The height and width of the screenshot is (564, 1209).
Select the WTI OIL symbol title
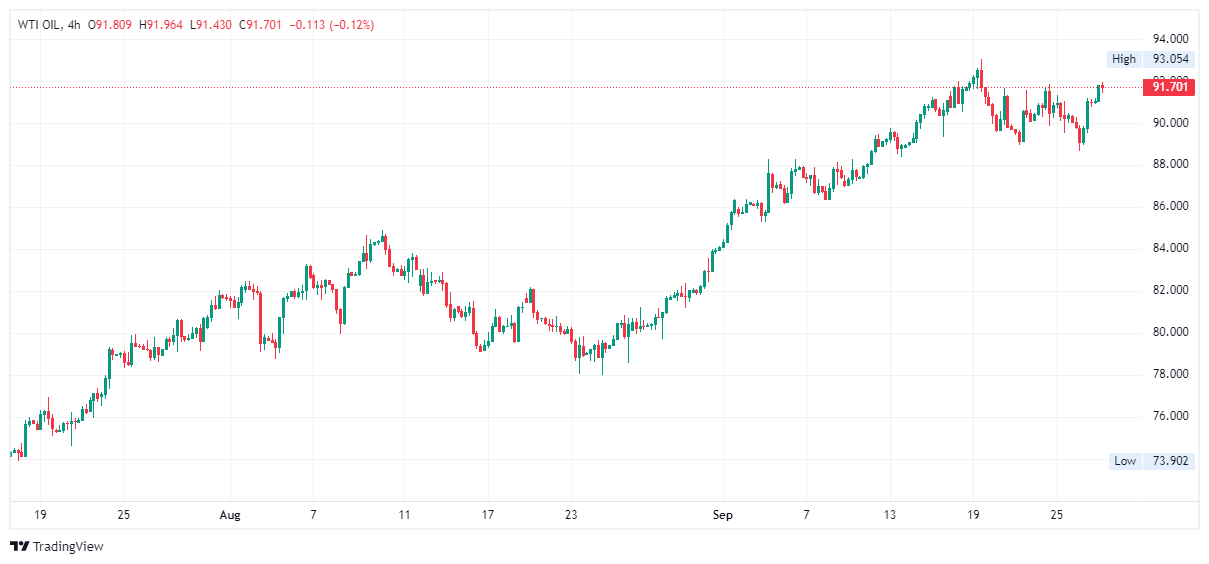point(40,25)
